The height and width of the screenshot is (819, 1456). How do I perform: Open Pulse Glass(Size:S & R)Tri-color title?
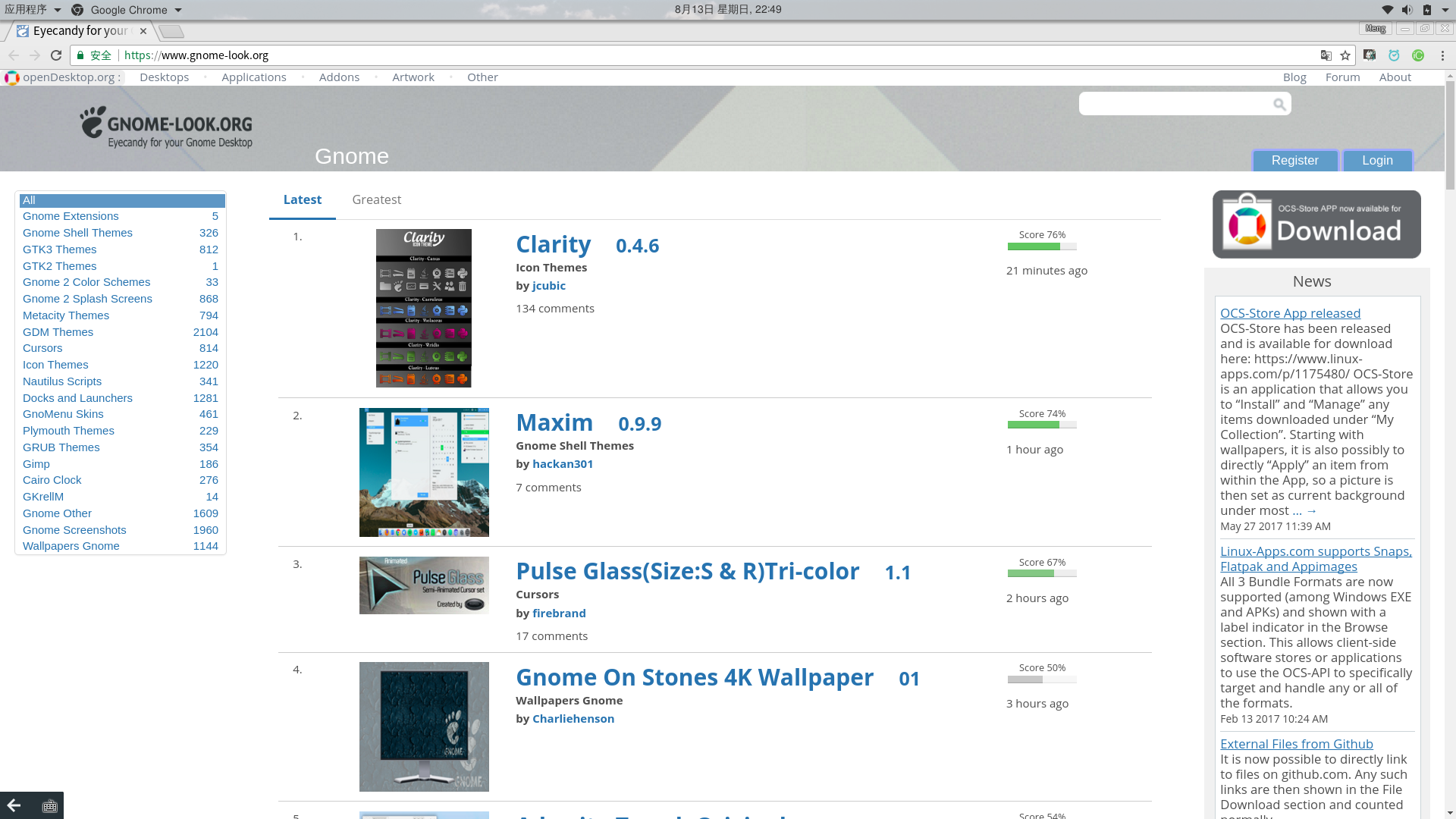pos(688,571)
